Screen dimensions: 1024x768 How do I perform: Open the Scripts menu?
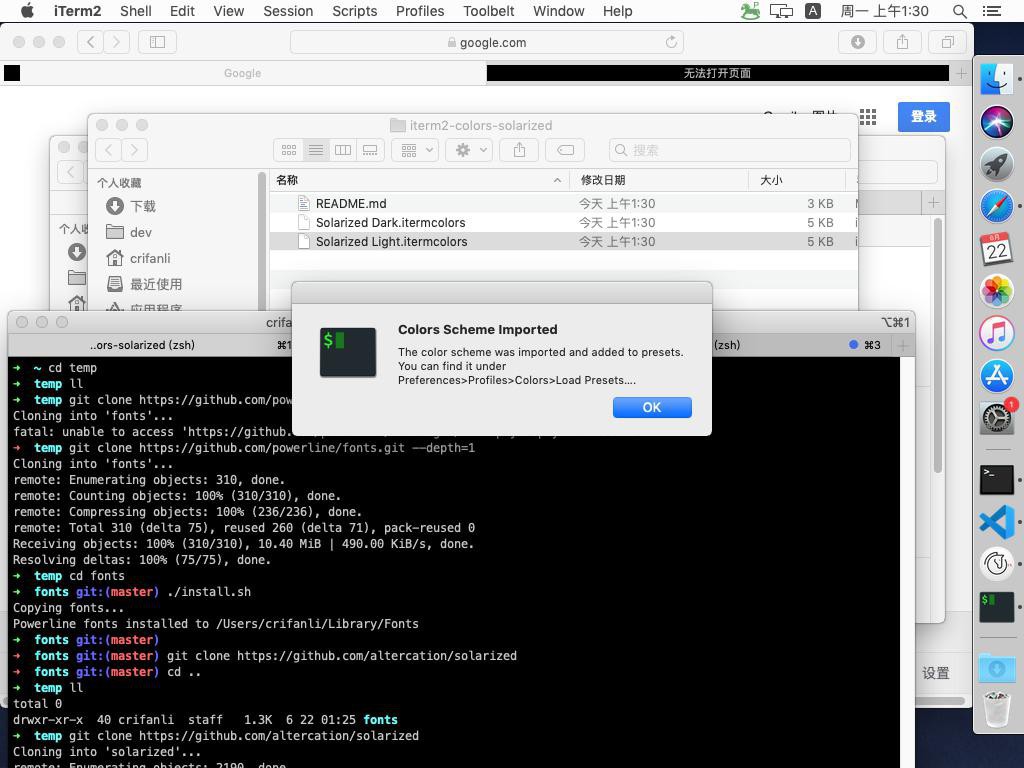355,11
